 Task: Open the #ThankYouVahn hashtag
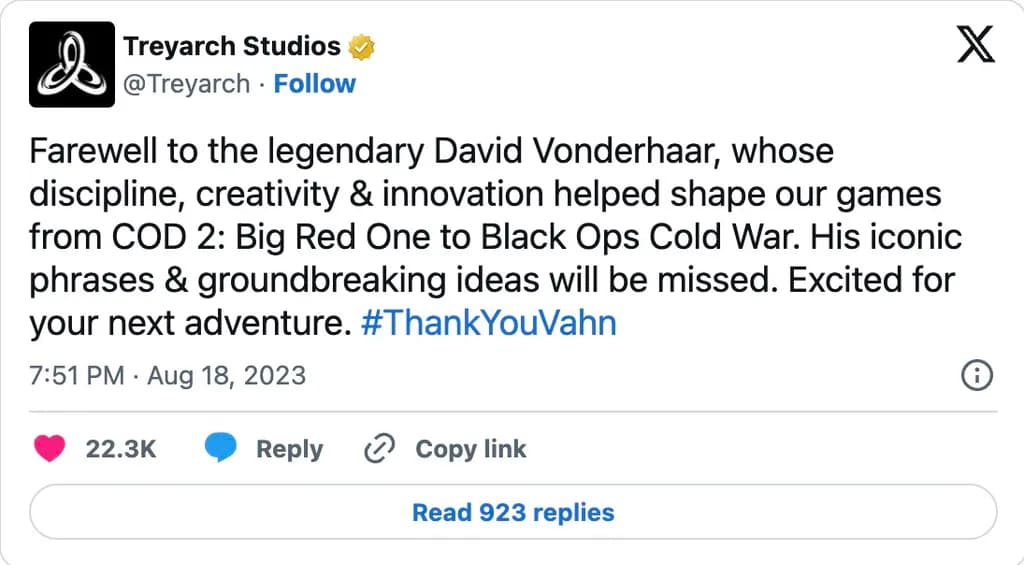point(488,323)
